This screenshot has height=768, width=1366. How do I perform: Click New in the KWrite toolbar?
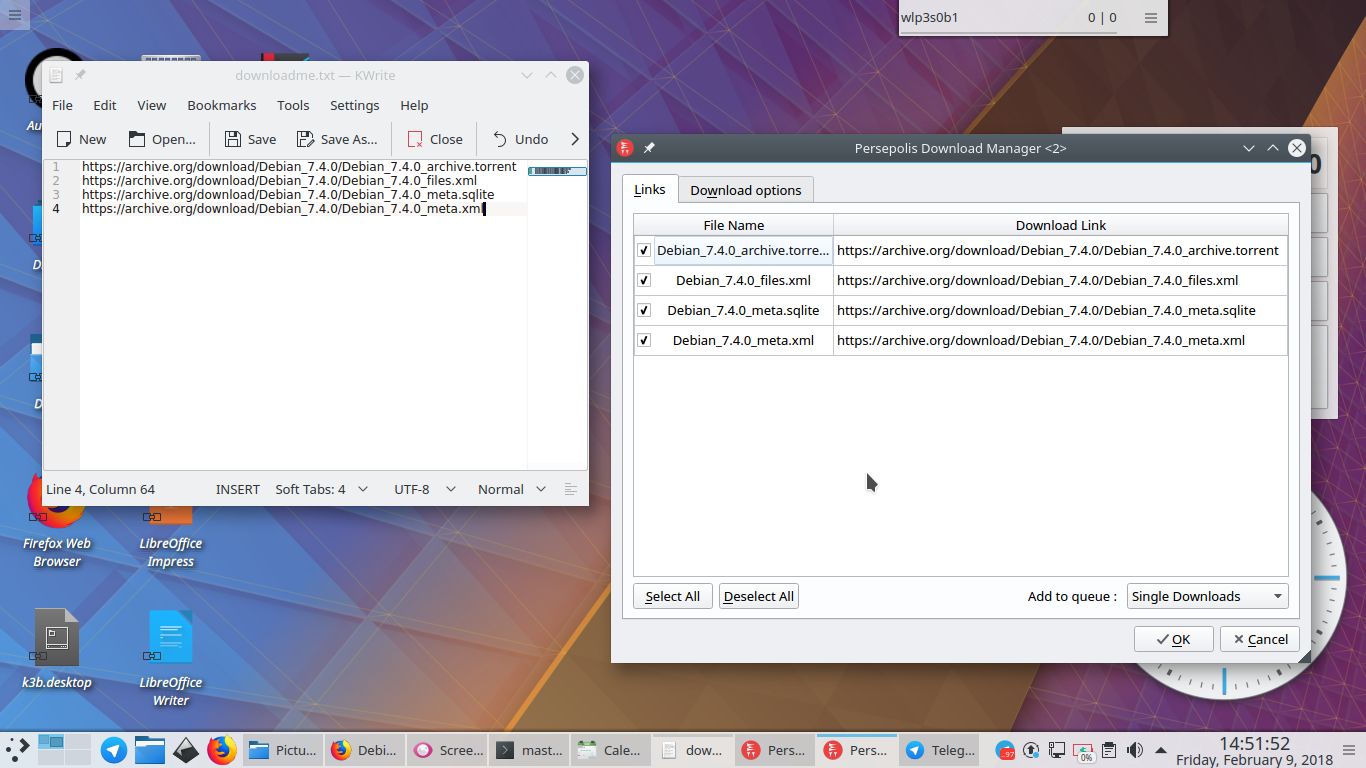click(x=81, y=139)
